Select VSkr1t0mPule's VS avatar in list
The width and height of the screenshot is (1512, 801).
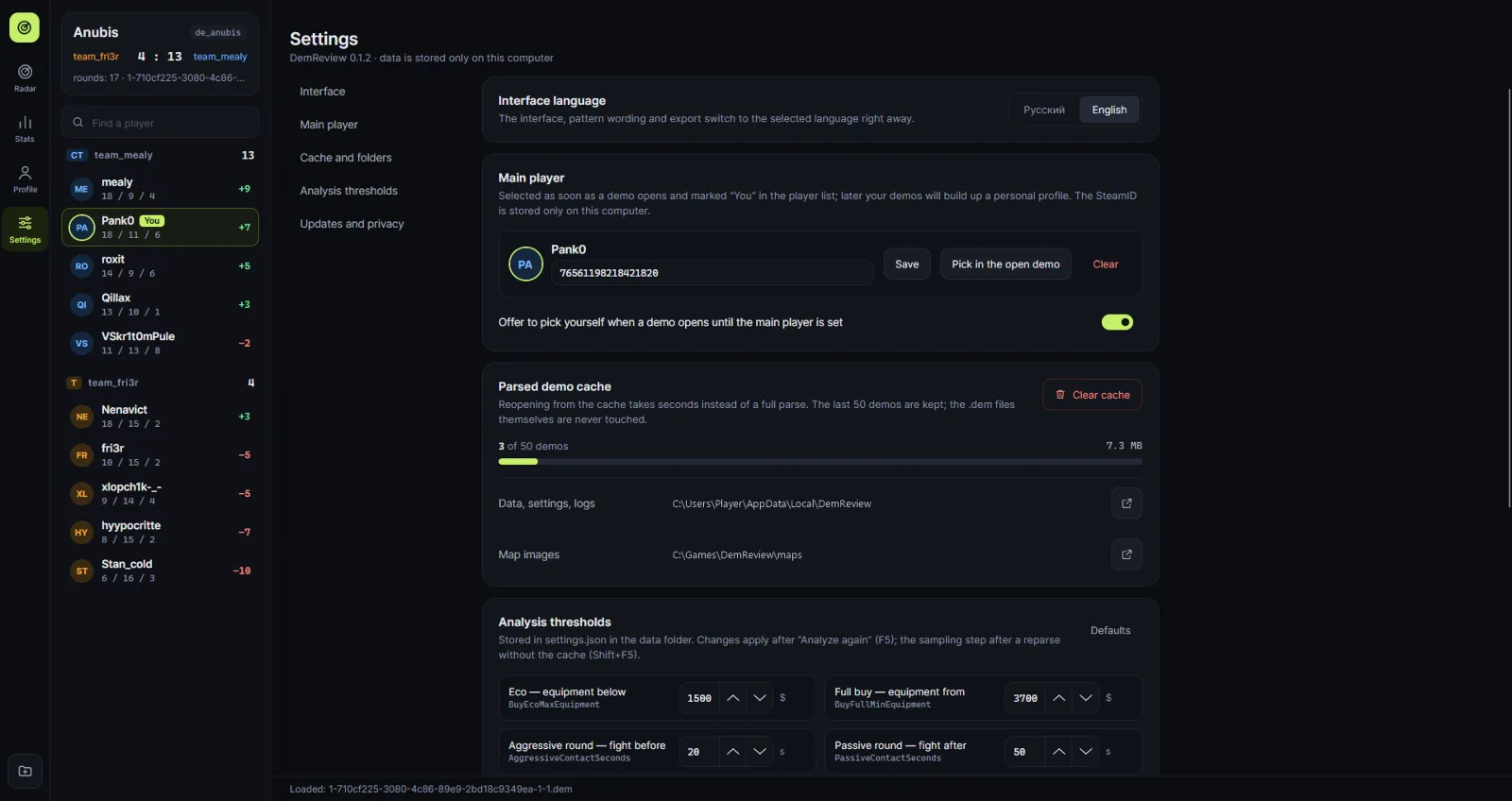pos(81,343)
